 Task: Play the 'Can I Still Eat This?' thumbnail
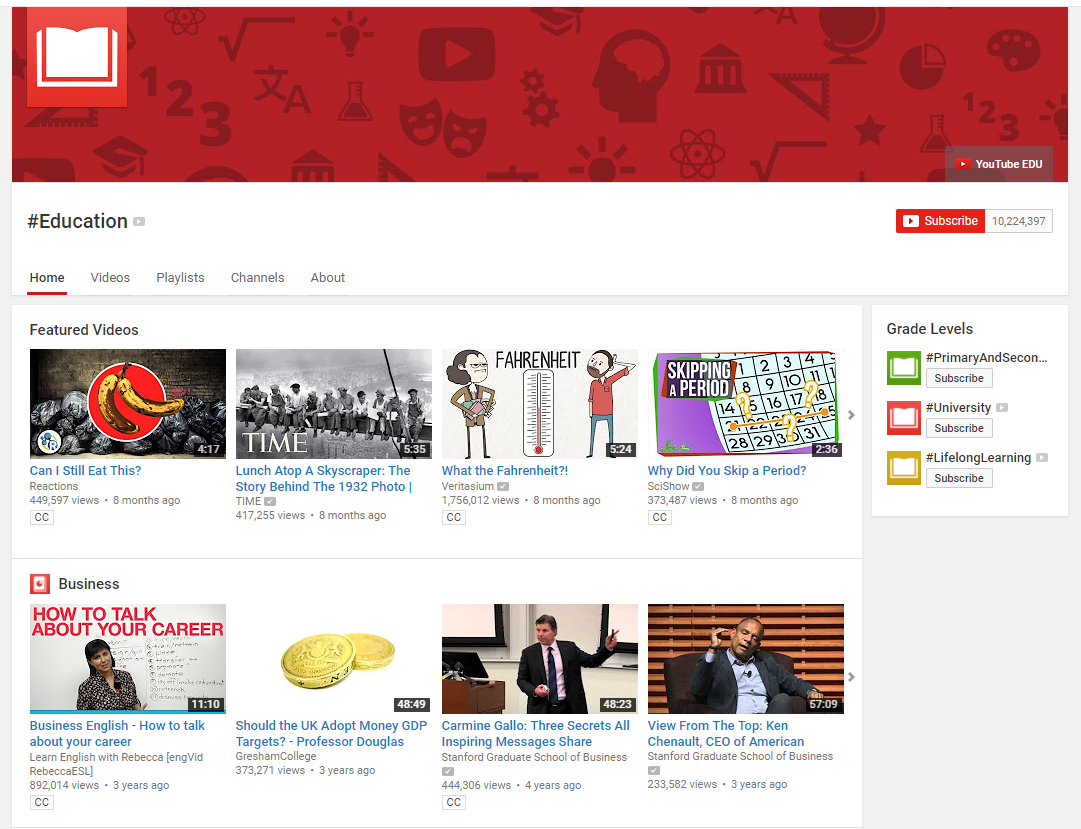pyautogui.click(x=128, y=403)
